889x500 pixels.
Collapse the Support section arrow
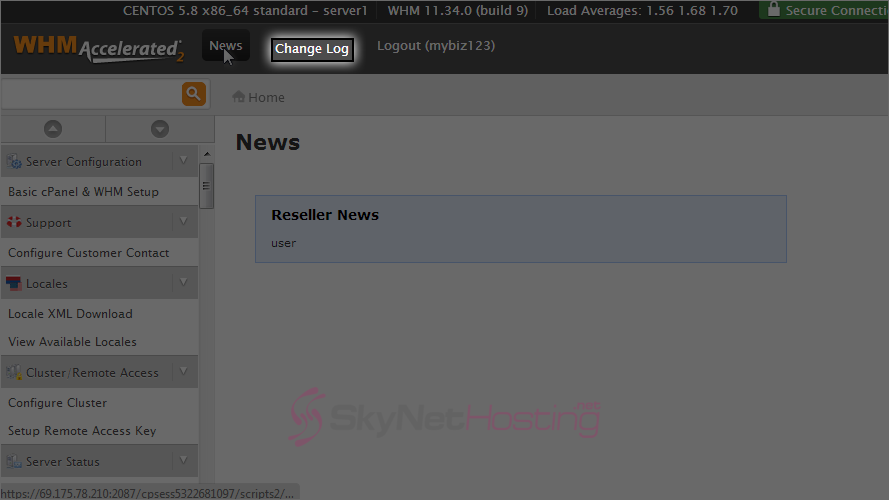pos(184,221)
